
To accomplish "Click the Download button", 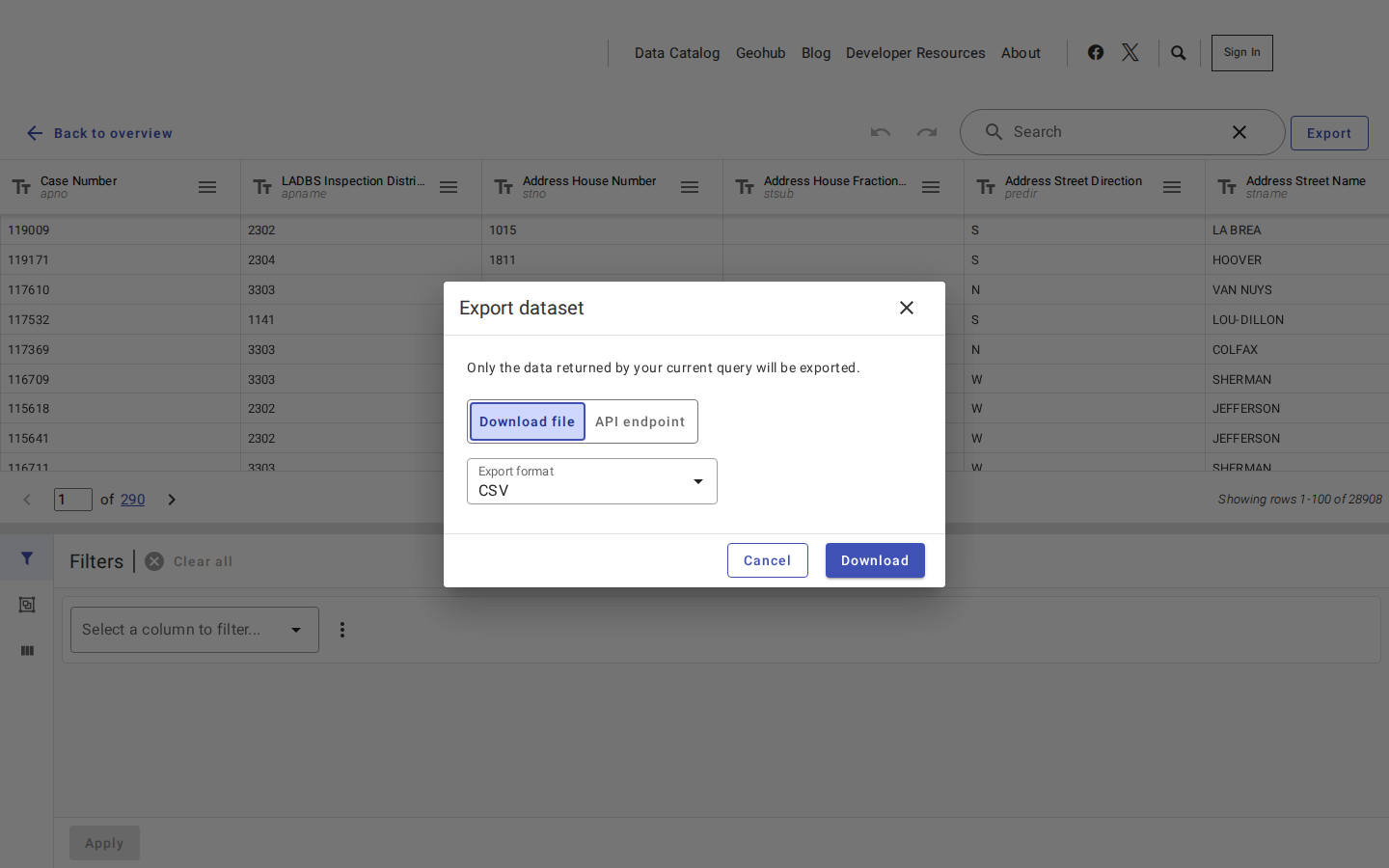I will [875, 560].
